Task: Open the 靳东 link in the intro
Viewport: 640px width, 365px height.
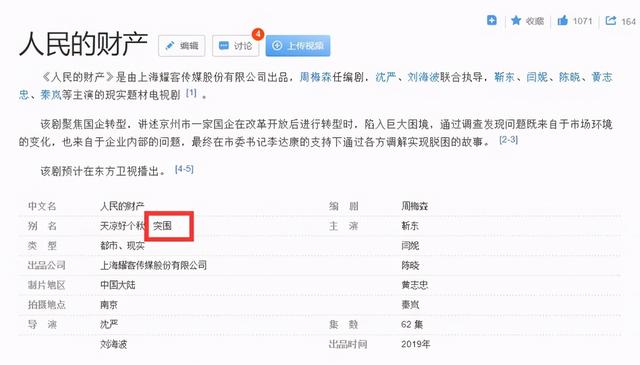Action: pos(504,77)
